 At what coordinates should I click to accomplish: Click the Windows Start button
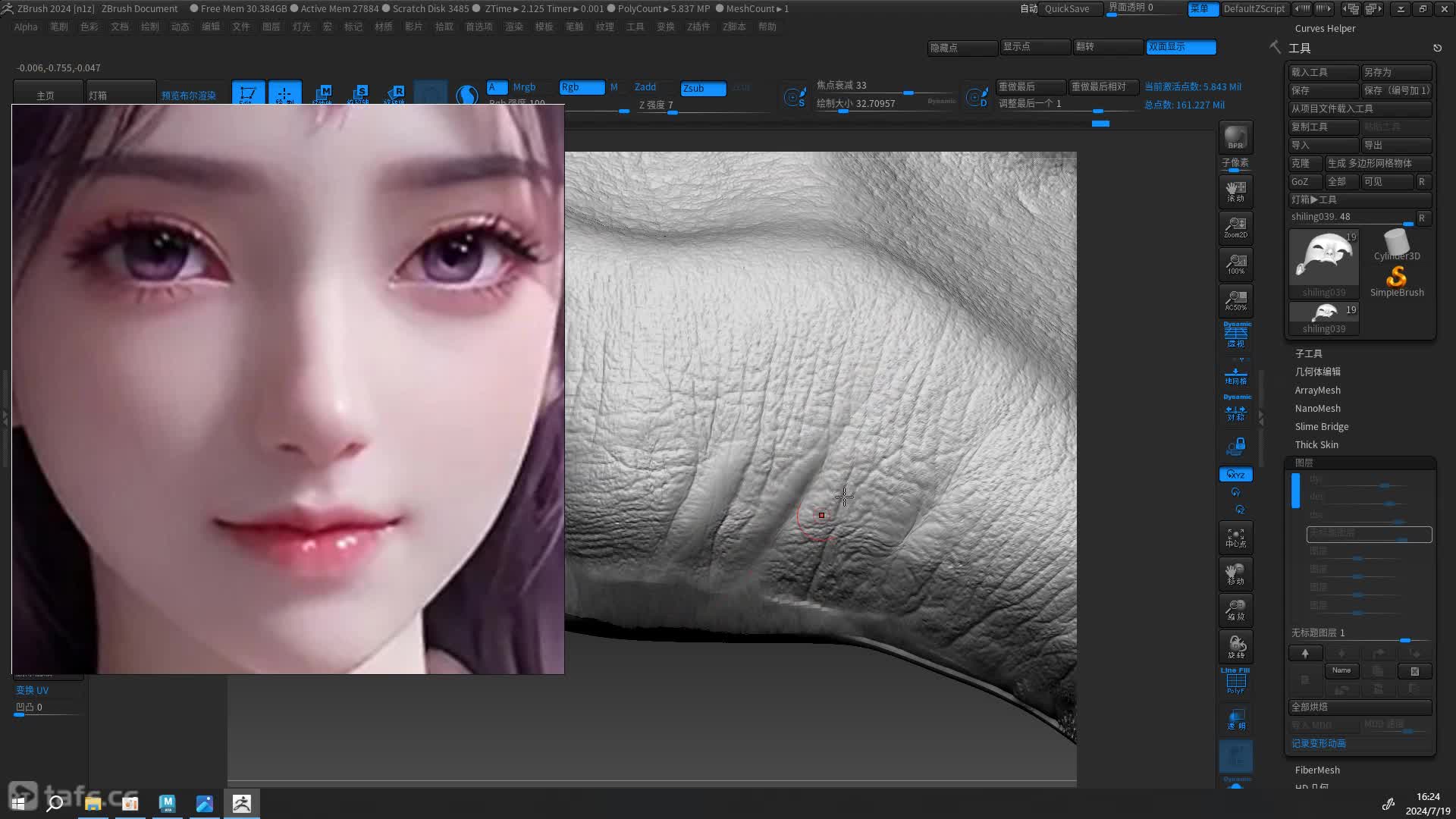(18, 803)
